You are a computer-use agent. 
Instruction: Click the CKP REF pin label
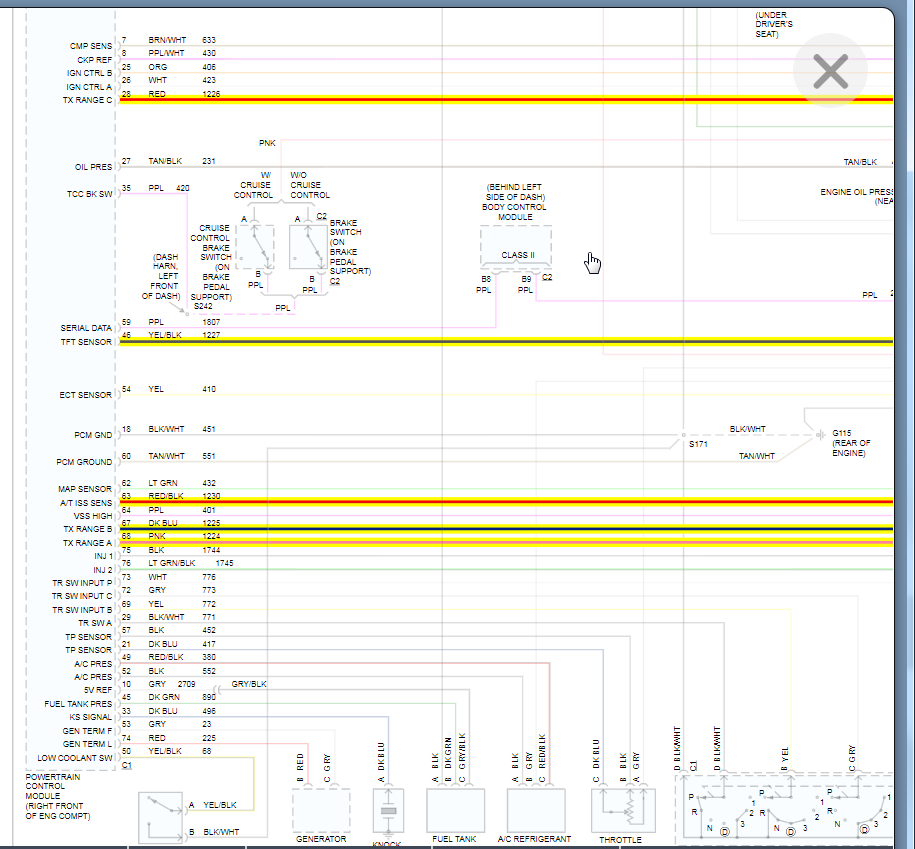[95, 60]
